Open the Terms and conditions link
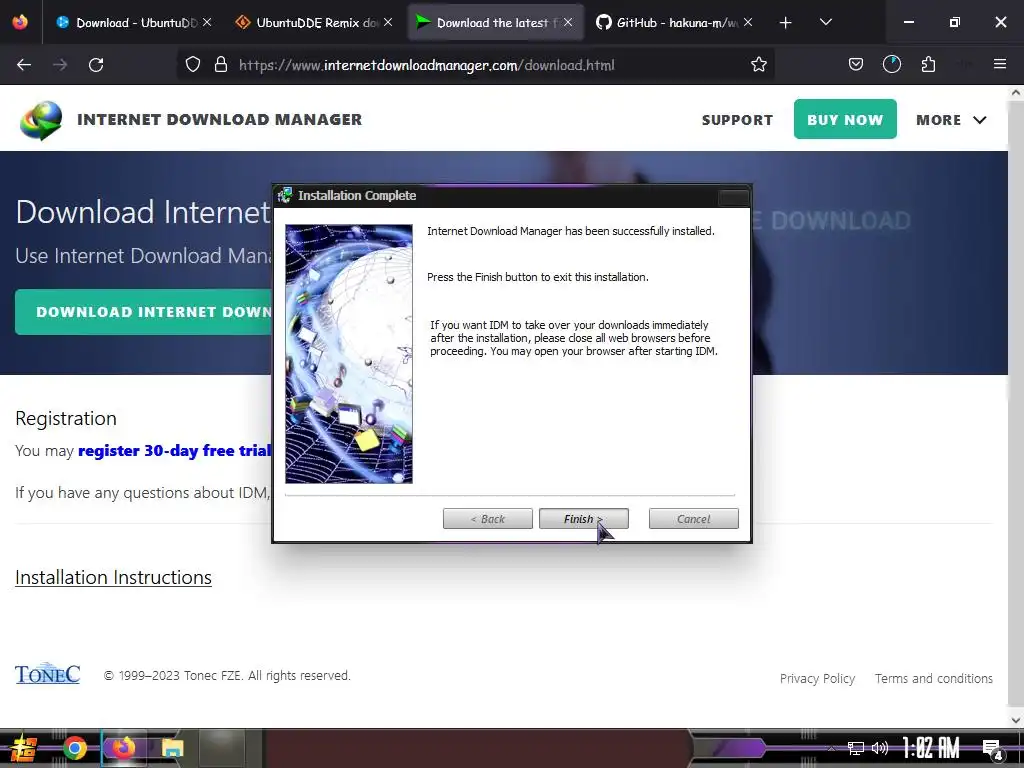This screenshot has width=1024, height=768. pos(933,679)
